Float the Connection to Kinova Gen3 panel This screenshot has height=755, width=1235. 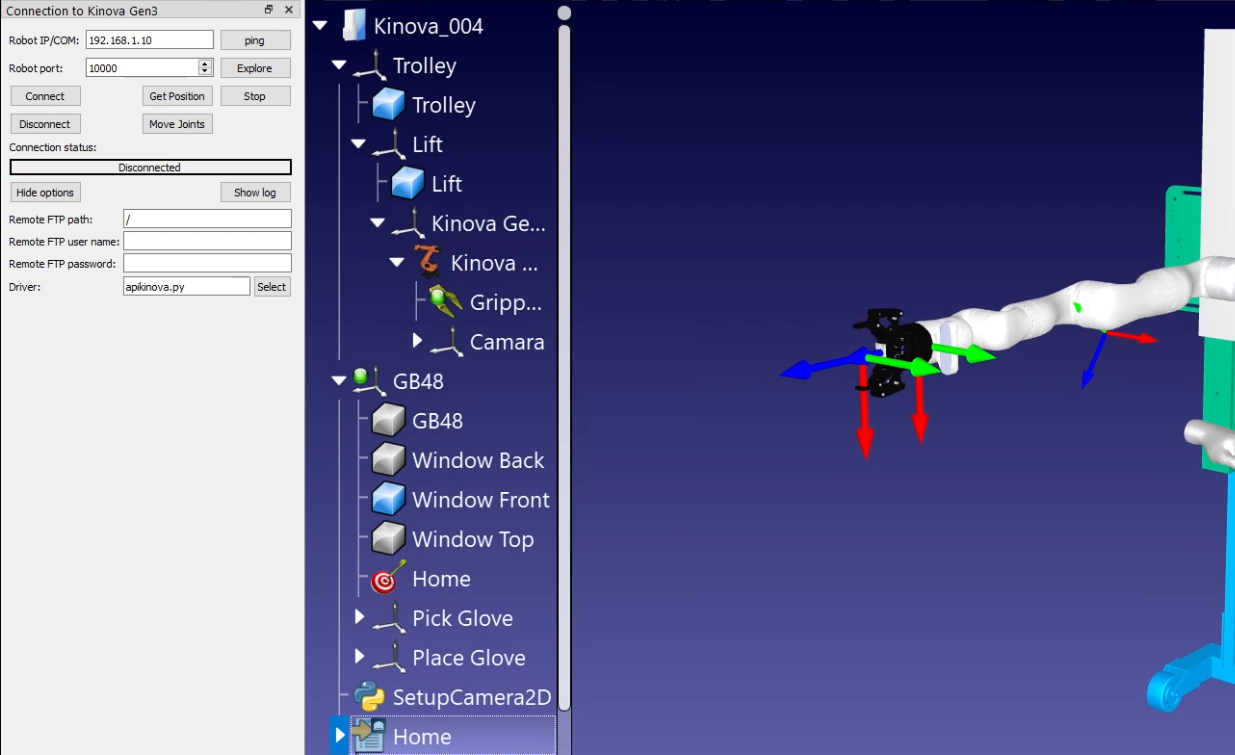(x=269, y=10)
